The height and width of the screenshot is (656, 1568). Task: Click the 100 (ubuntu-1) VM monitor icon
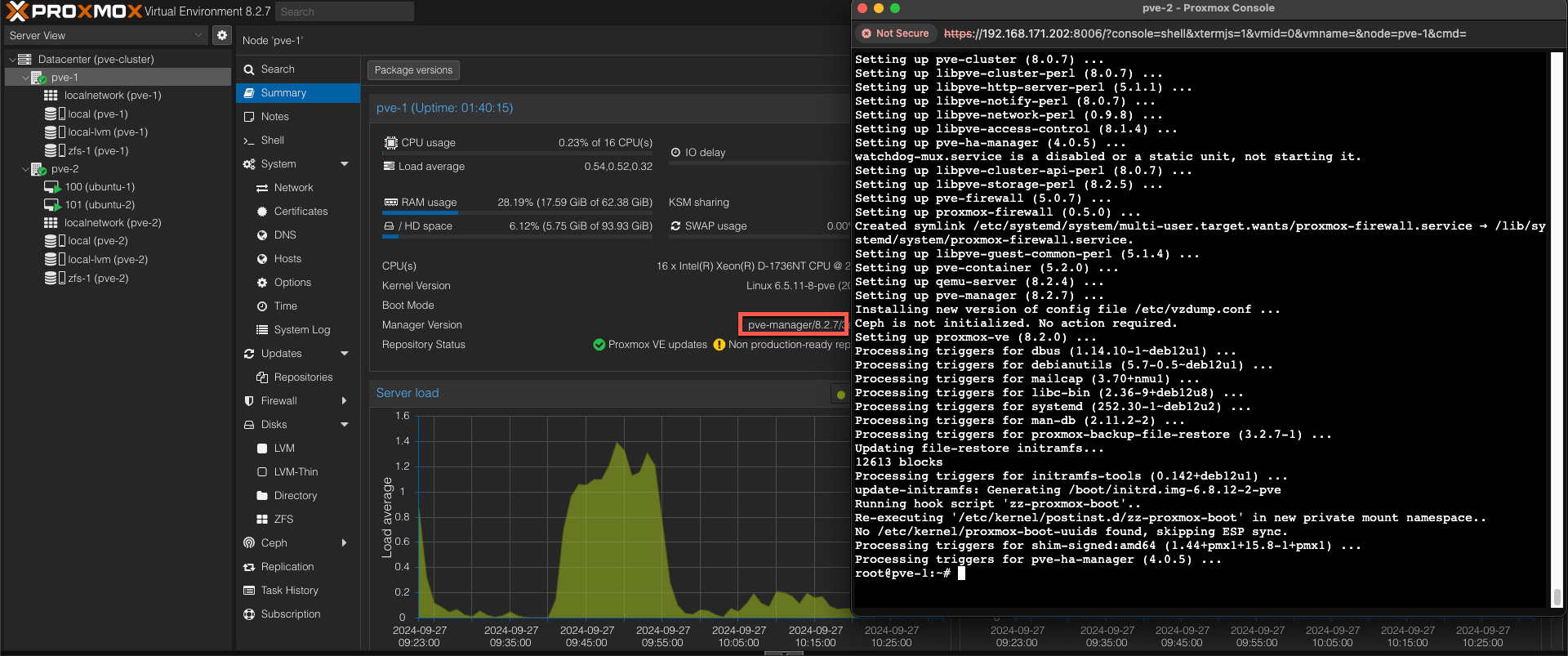52,187
